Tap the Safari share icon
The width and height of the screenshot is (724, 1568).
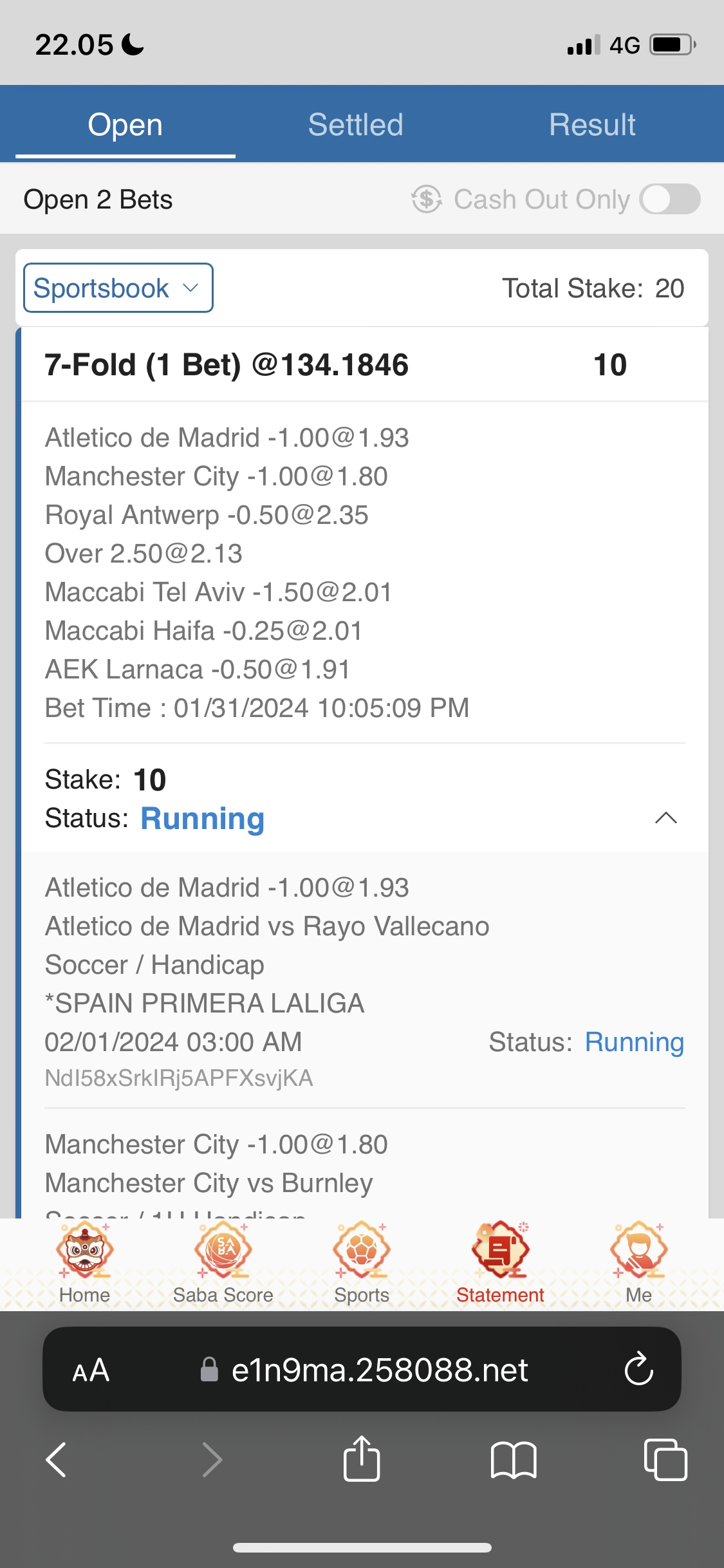[x=362, y=1459]
